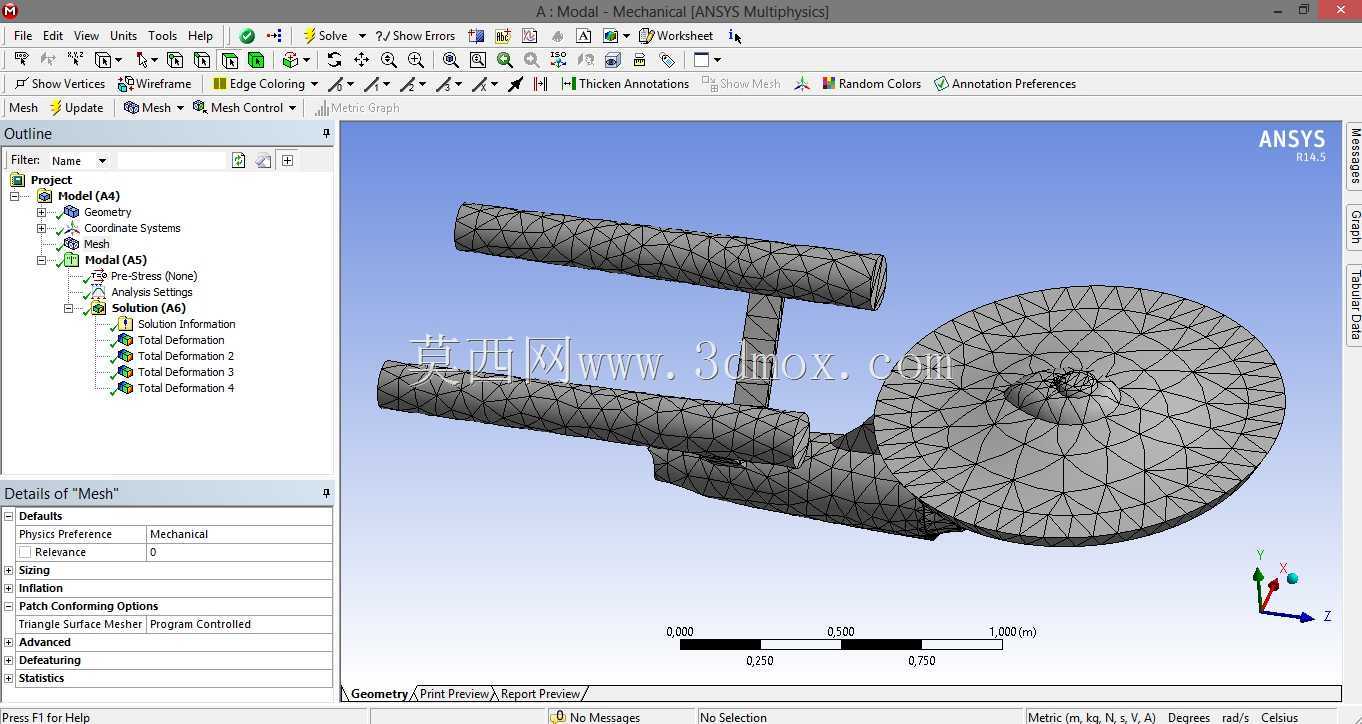Screen dimensions: 1362x724
Task: Toggle Thicken Annotations
Action: pos(625,84)
